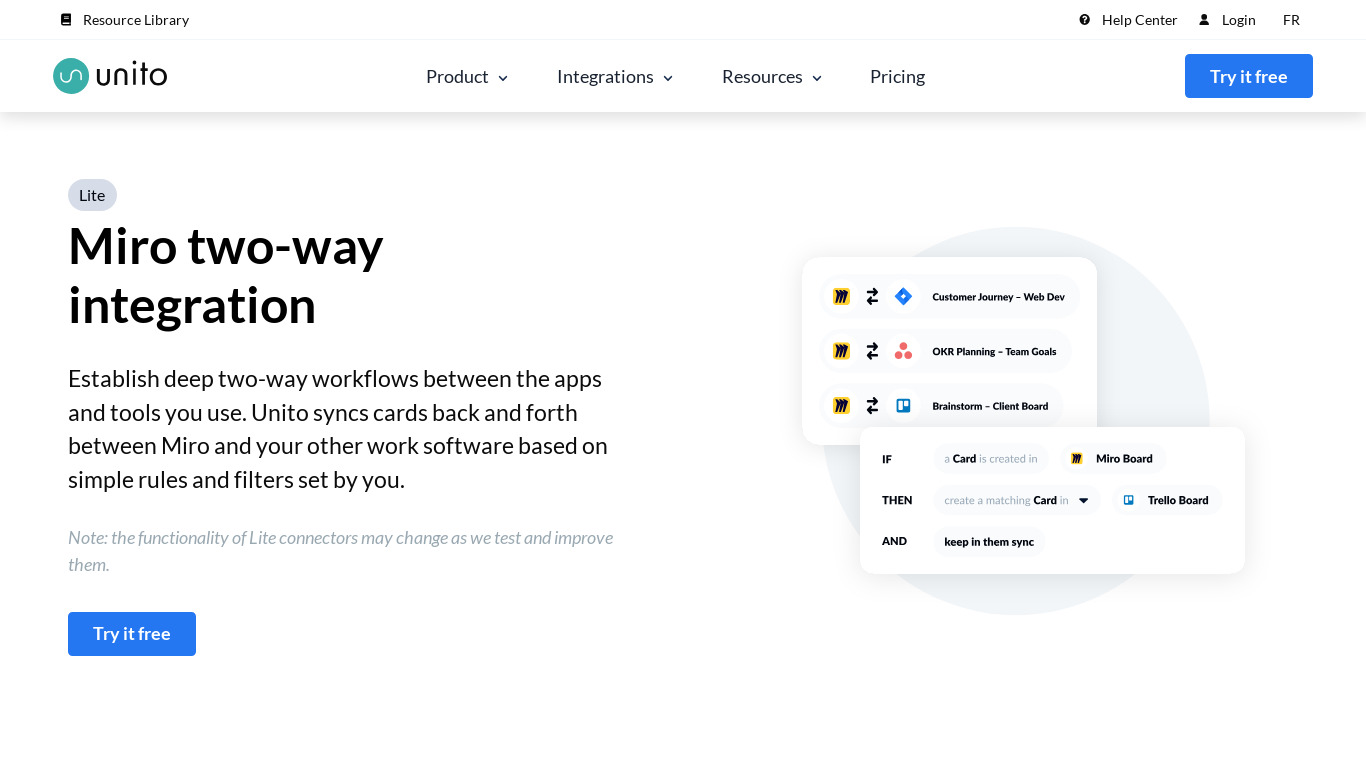
Task: Click Jira icon in Customer Journey row
Action: (903, 297)
